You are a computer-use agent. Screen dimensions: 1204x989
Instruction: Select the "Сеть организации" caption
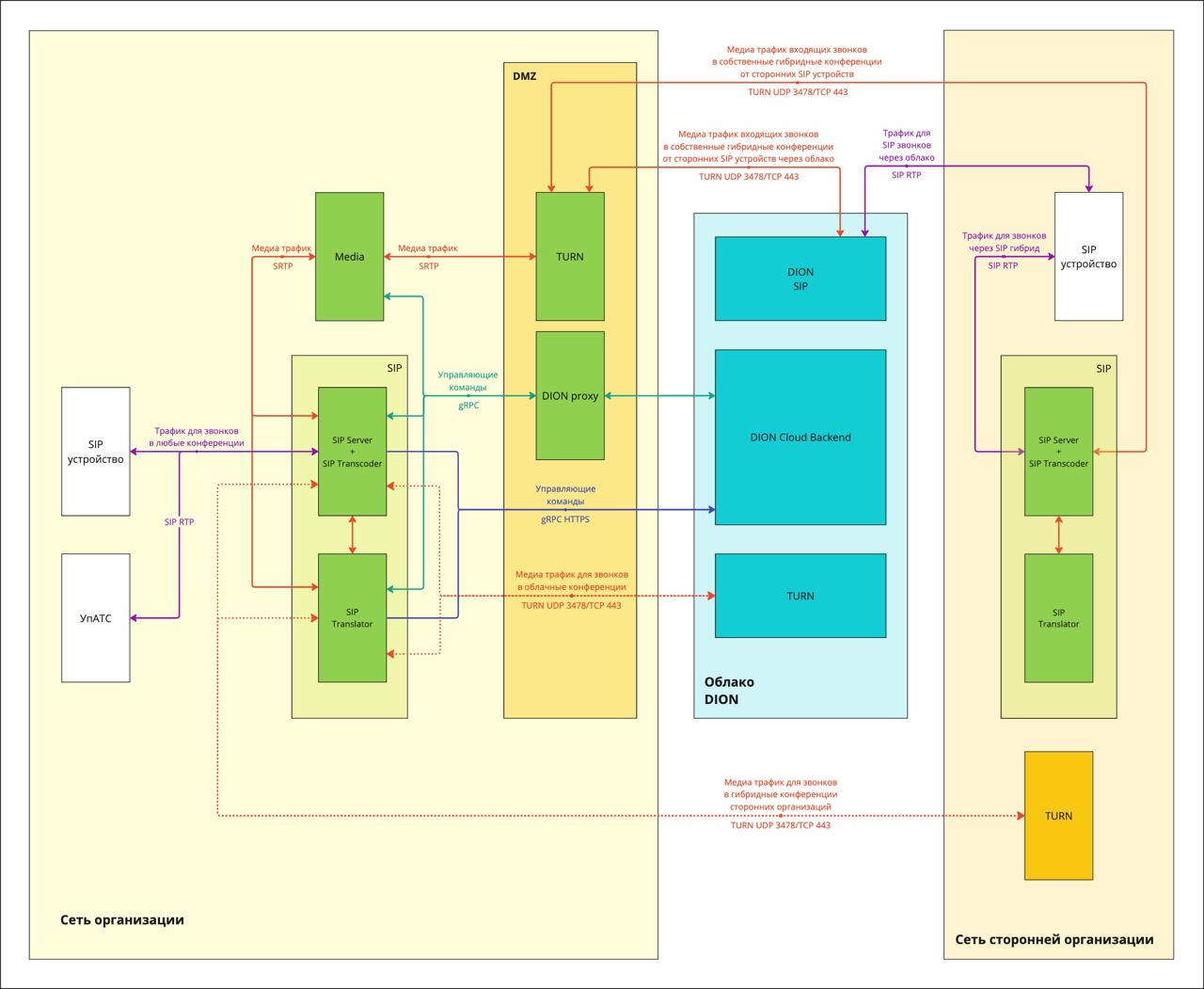pos(122,919)
